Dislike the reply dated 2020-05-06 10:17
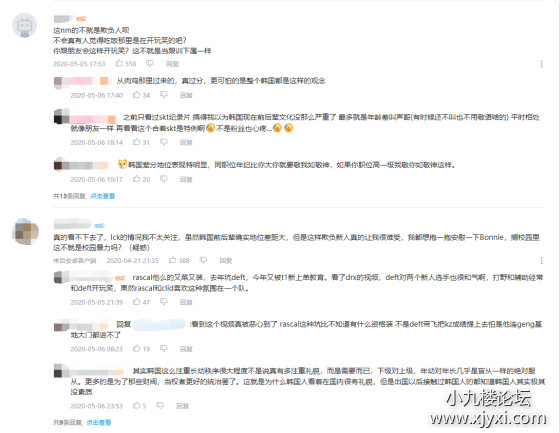Screen dimensions: 560x433 coord(164,179)
